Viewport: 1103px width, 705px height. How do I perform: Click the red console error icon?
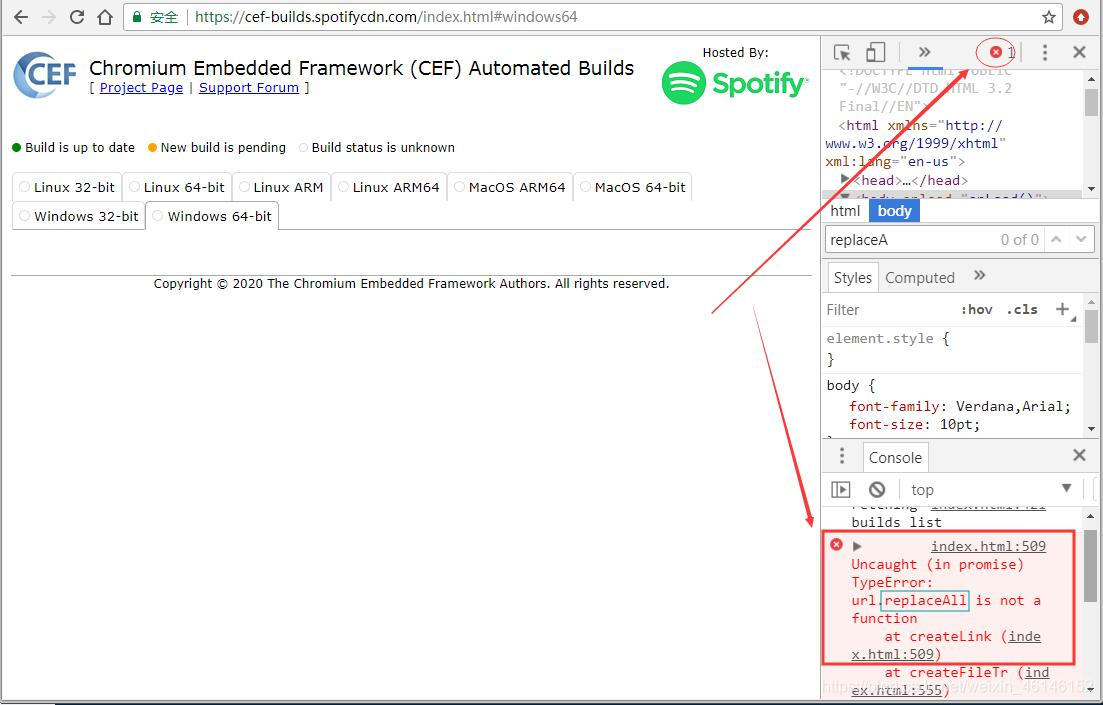[836, 545]
